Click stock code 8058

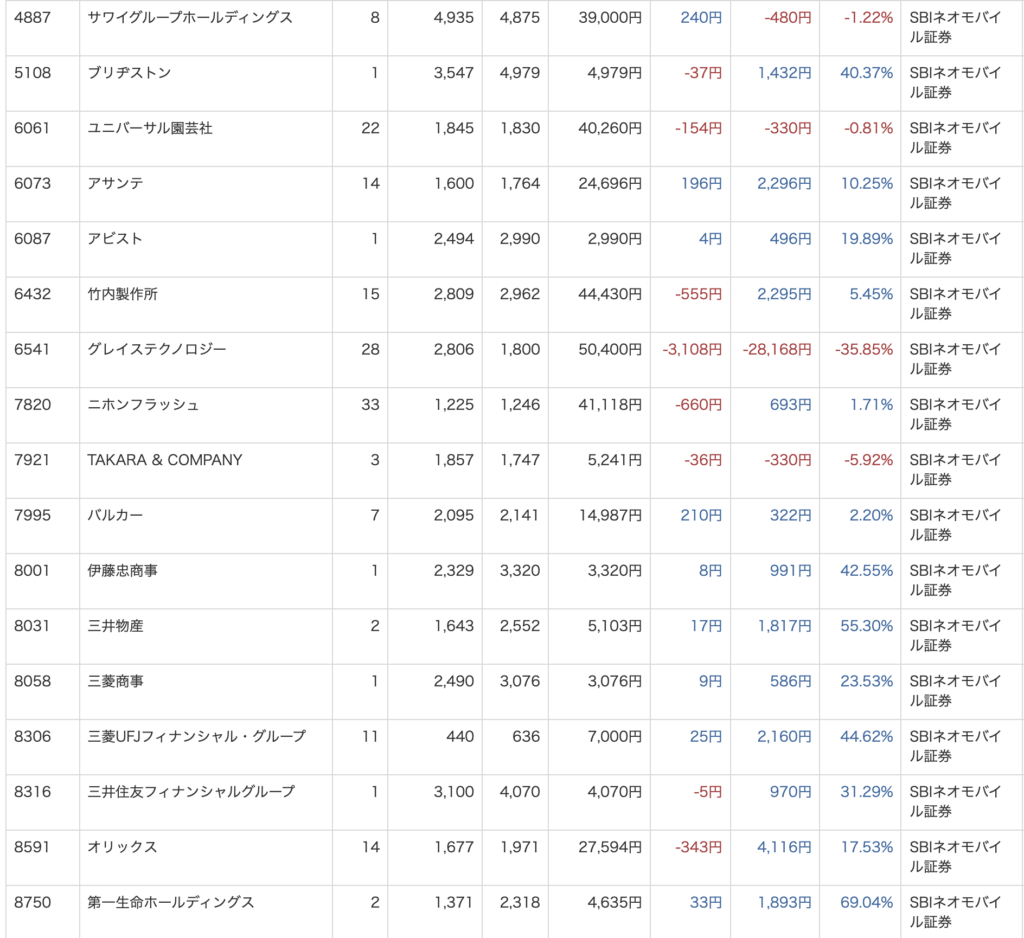32,681
